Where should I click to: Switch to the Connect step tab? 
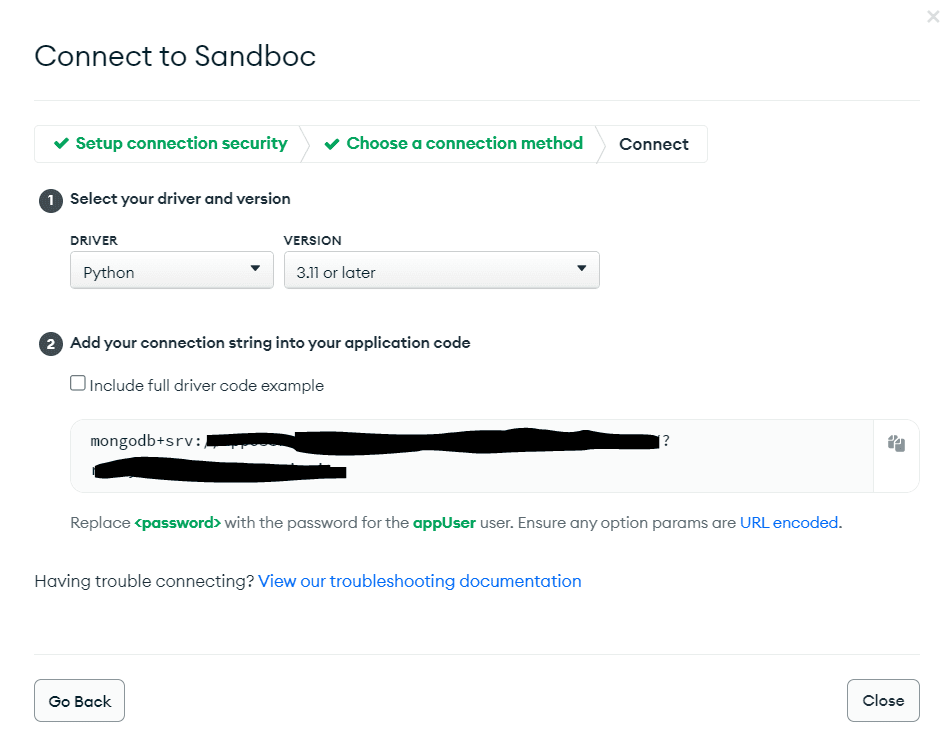tap(653, 144)
